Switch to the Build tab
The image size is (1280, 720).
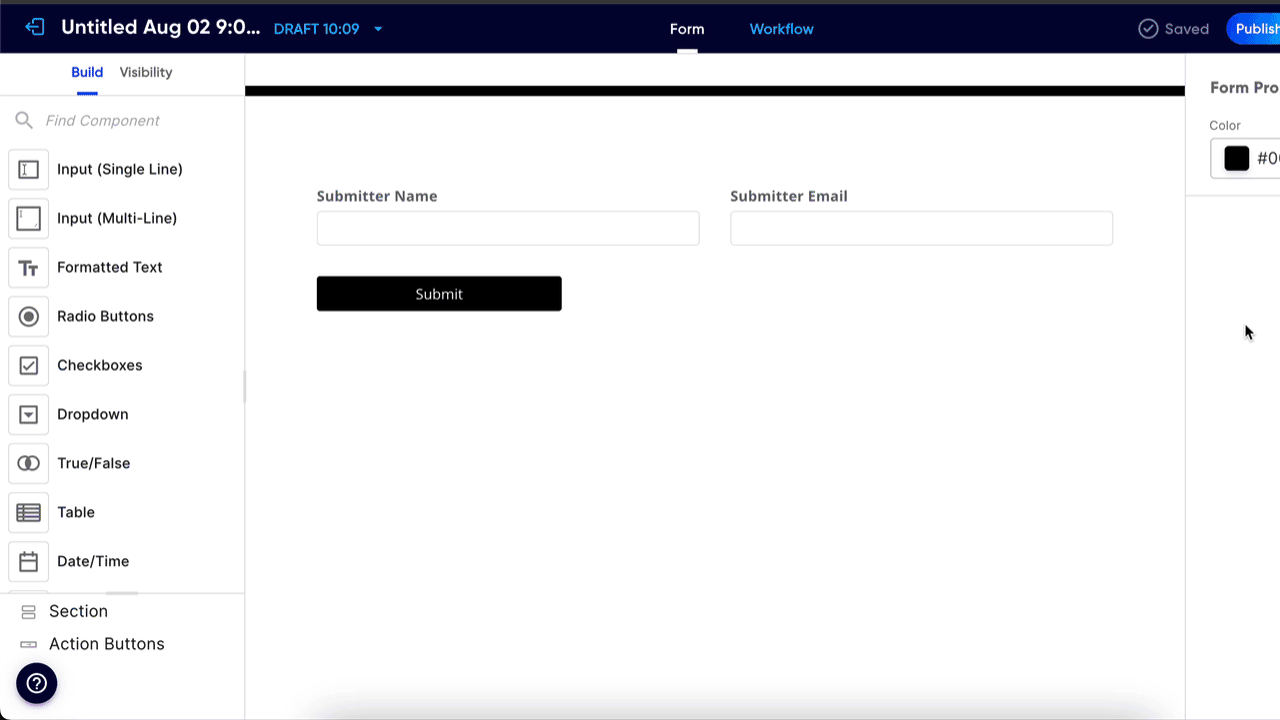tap(87, 72)
